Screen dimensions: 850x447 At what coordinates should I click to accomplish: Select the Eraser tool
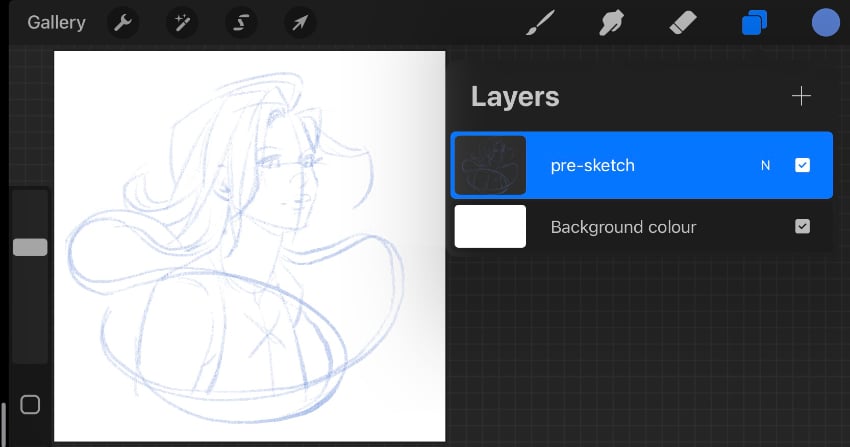(x=683, y=23)
